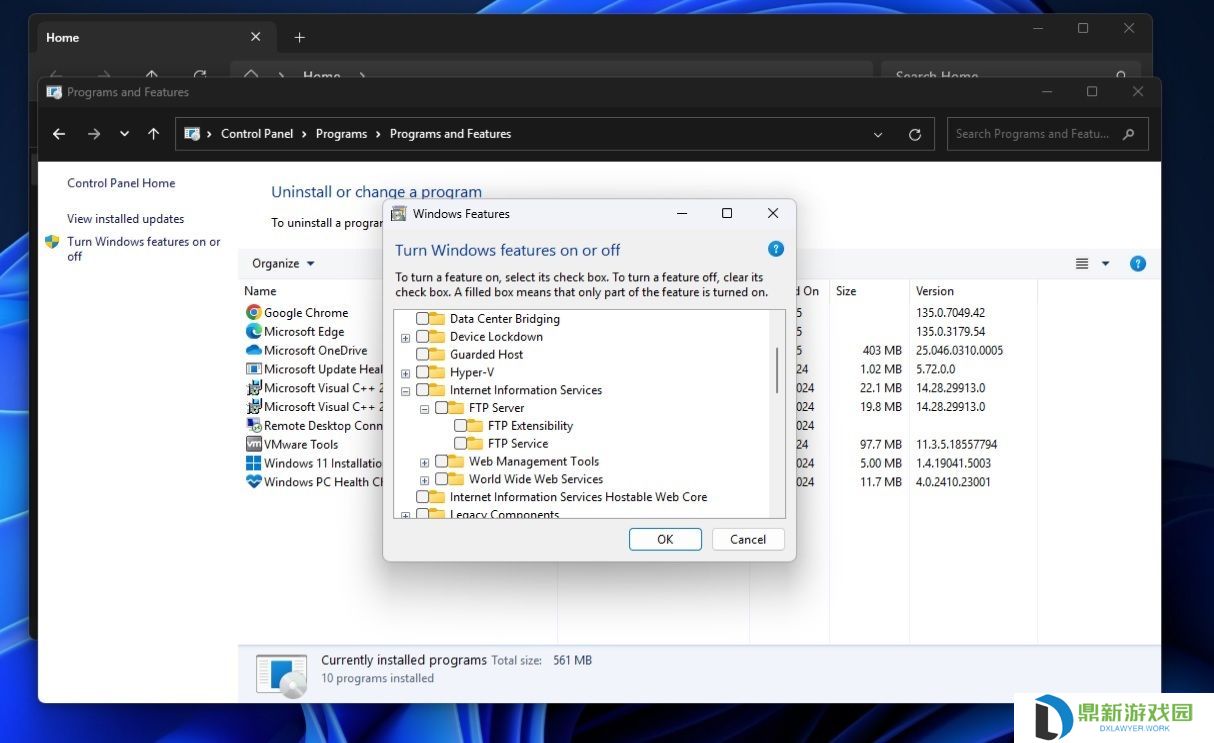This screenshot has width=1214, height=743.
Task: Click the search magnifier in Programs search box
Action: pyautogui.click(x=1130, y=134)
